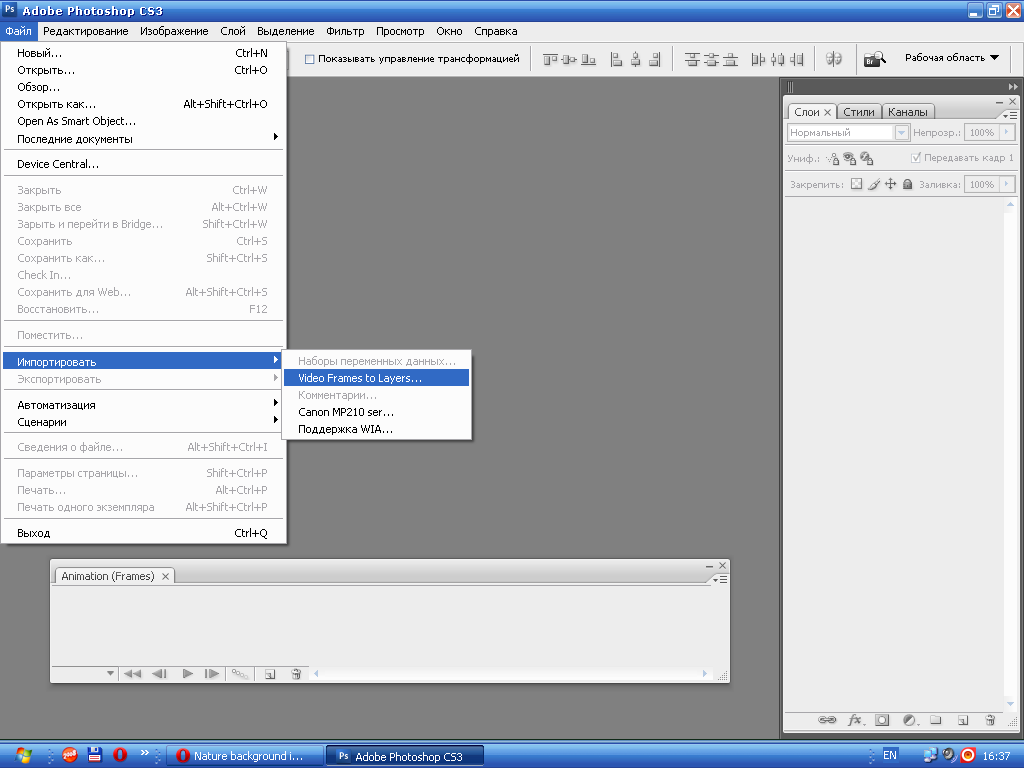
Task: Open Layers panel options menu
Action: tap(1010, 115)
